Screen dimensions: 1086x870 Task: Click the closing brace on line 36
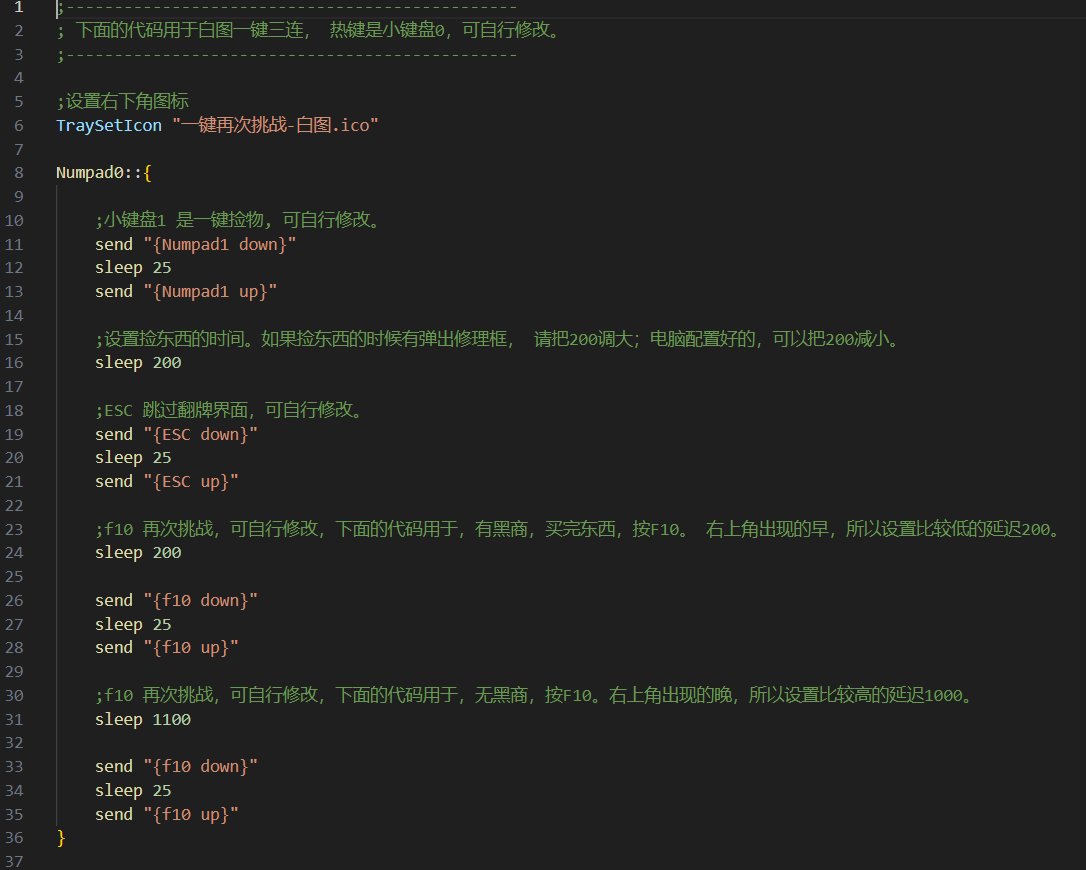(x=61, y=837)
